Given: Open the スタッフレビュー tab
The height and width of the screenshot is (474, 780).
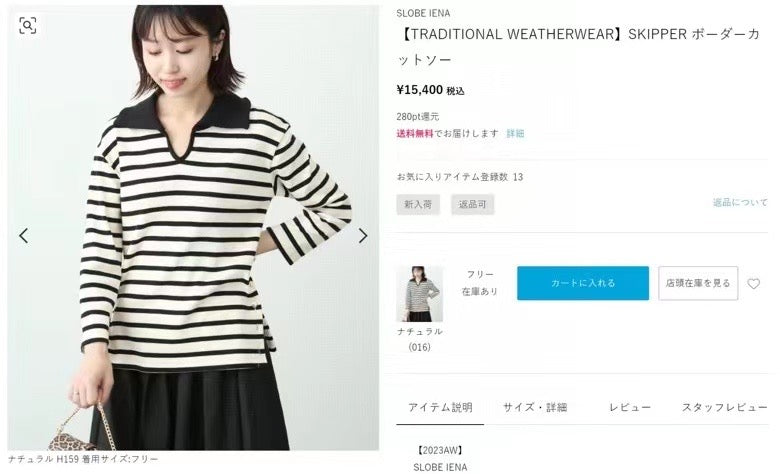Looking at the screenshot, I should [x=725, y=408].
